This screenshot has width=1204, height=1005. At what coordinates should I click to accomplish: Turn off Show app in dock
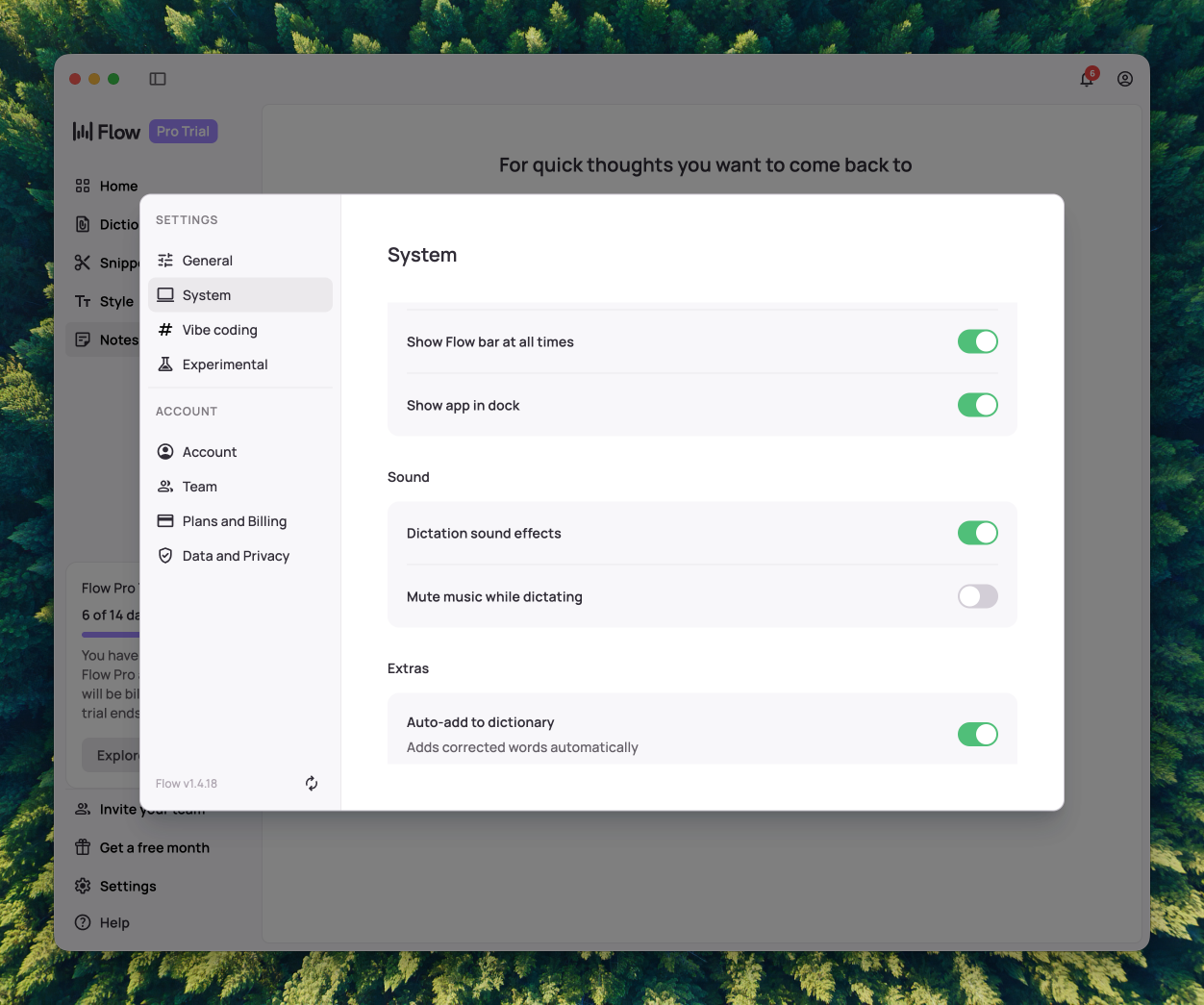(x=977, y=405)
